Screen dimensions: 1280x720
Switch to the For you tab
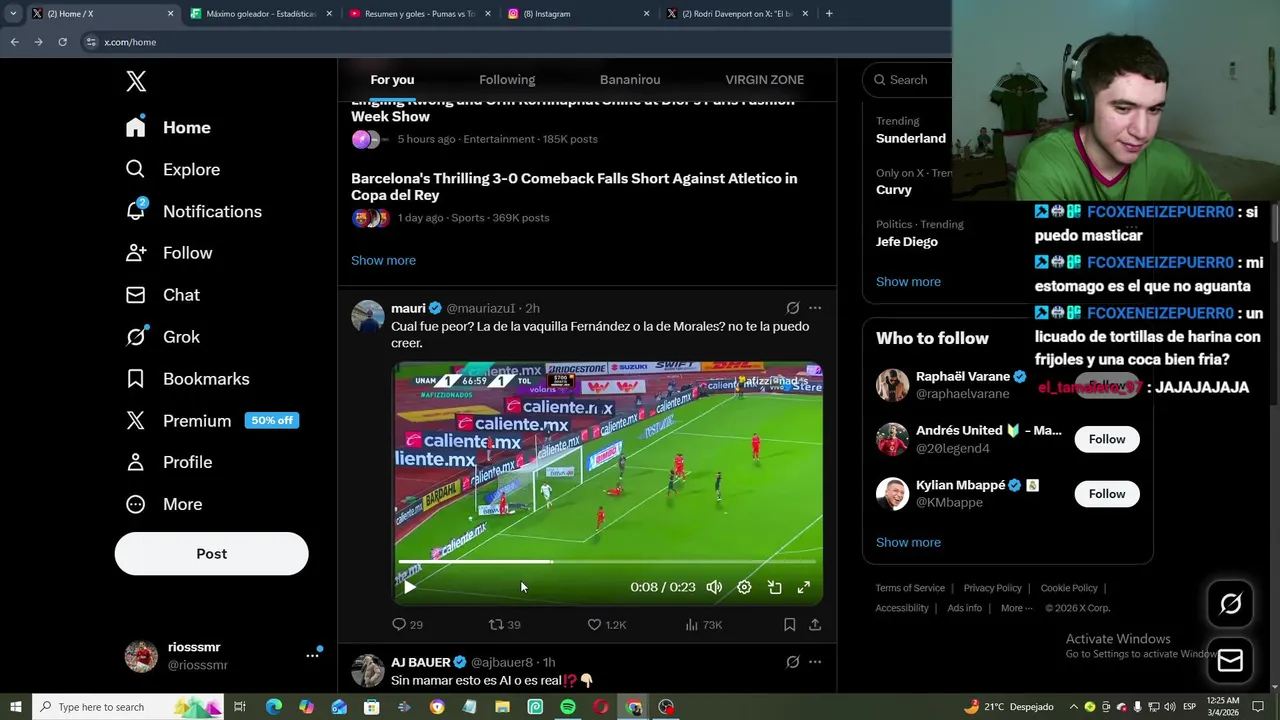click(392, 80)
